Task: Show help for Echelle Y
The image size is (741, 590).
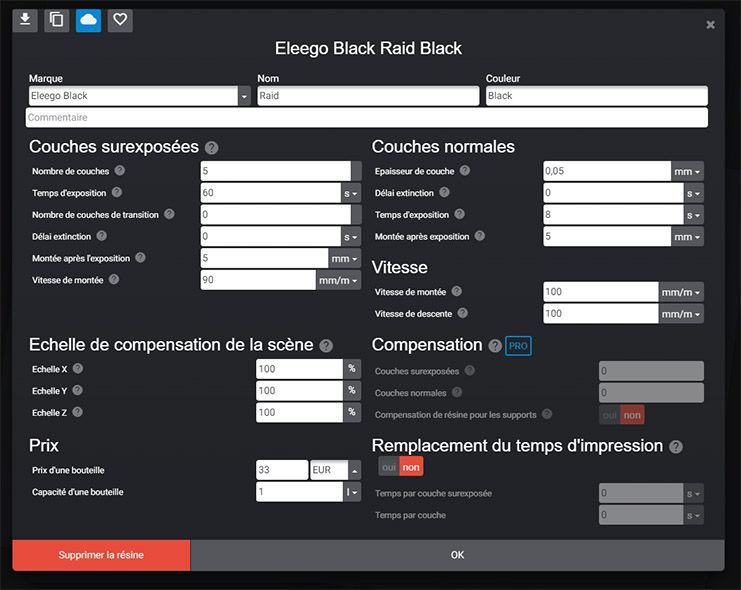Action: [x=78, y=390]
